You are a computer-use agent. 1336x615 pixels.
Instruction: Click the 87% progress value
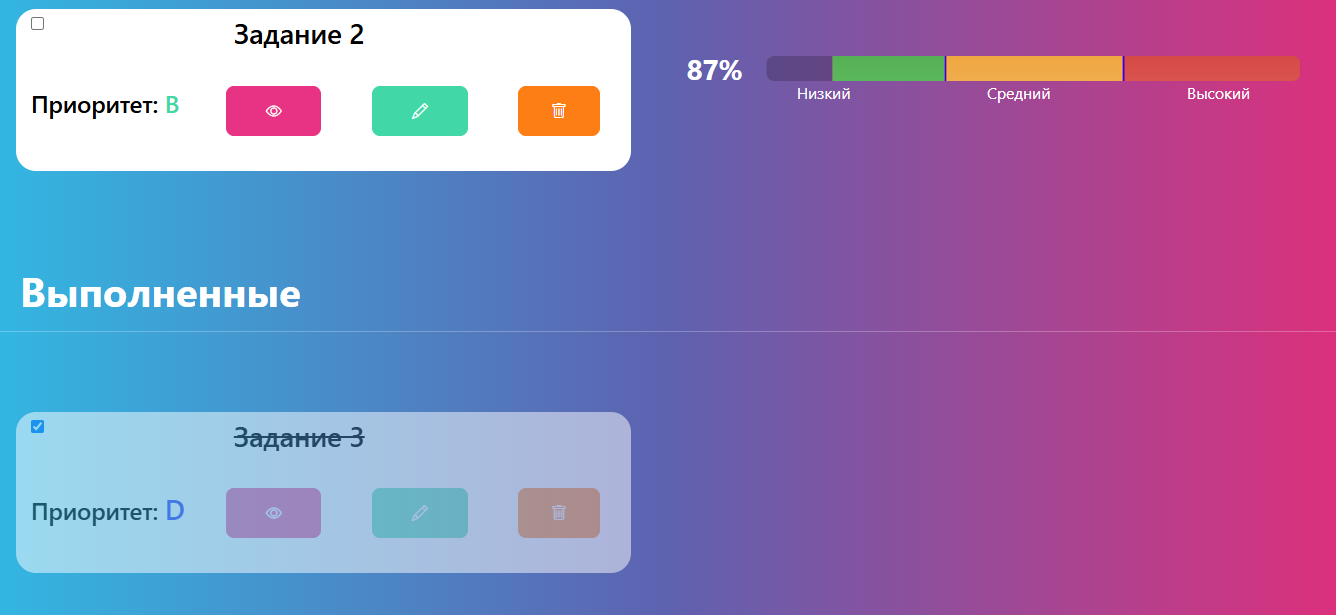pyautogui.click(x=714, y=71)
